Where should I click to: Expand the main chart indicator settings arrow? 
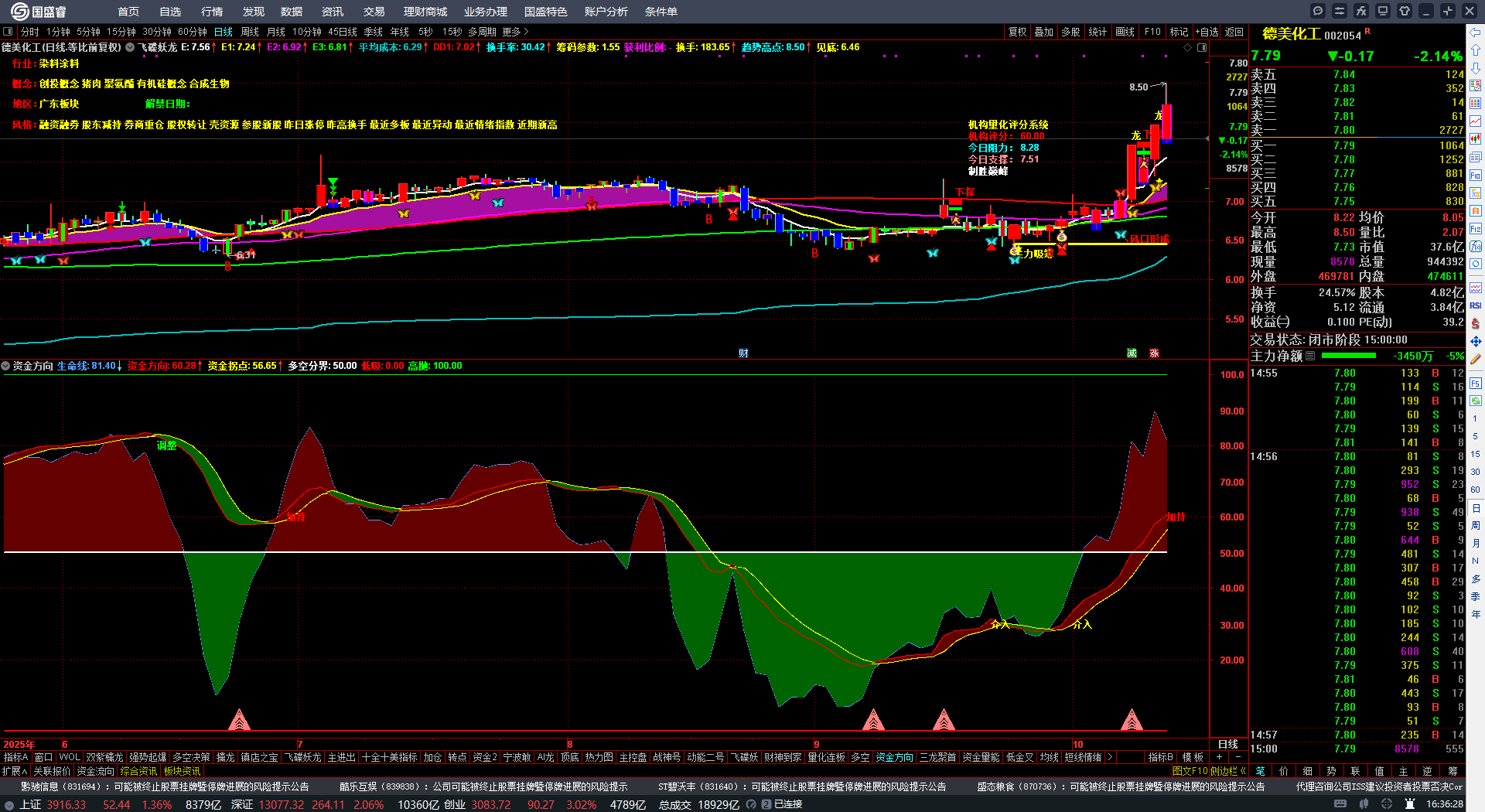(130, 47)
